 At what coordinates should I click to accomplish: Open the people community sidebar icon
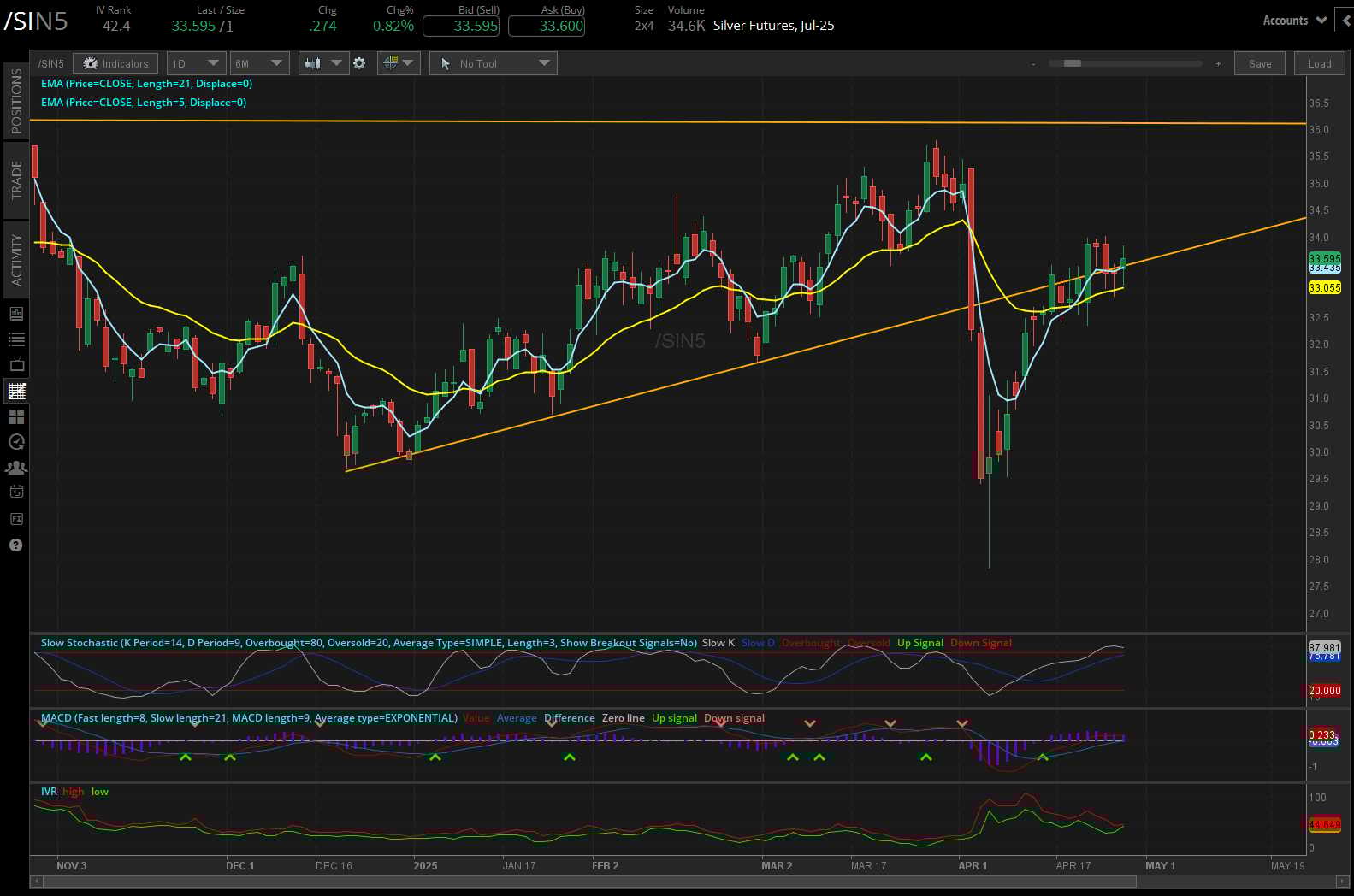[x=16, y=468]
